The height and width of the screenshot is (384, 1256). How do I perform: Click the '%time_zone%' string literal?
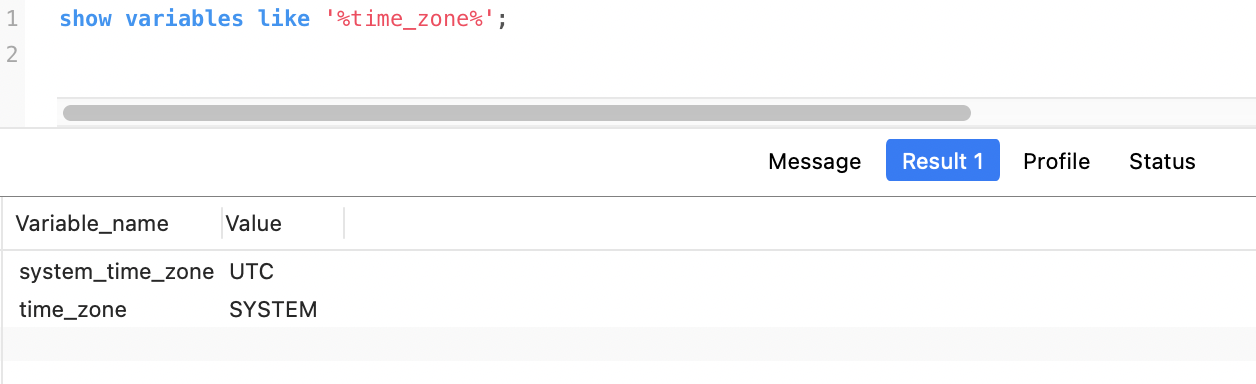point(410,19)
